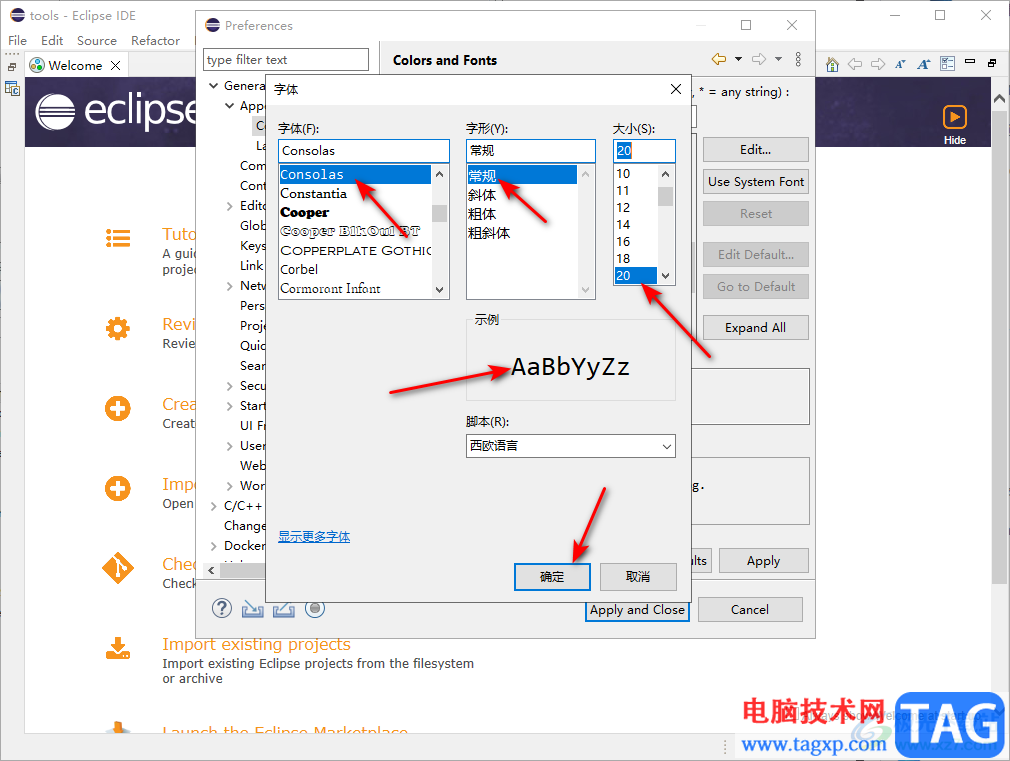The image size is (1010, 761).
Task: Click the font name input field
Action: 364,151
